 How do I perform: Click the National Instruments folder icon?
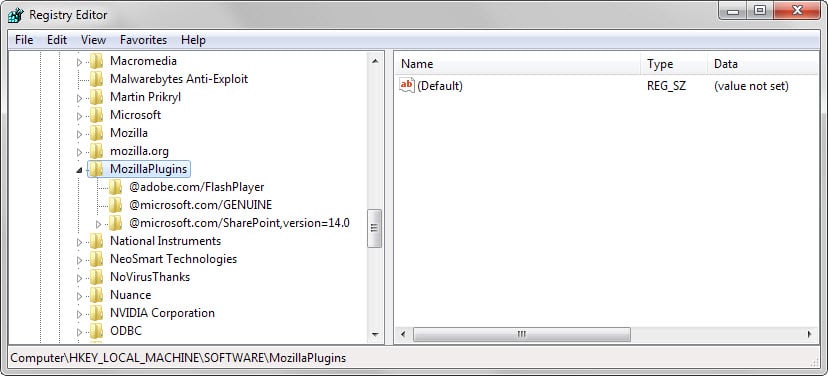[96, 241]
